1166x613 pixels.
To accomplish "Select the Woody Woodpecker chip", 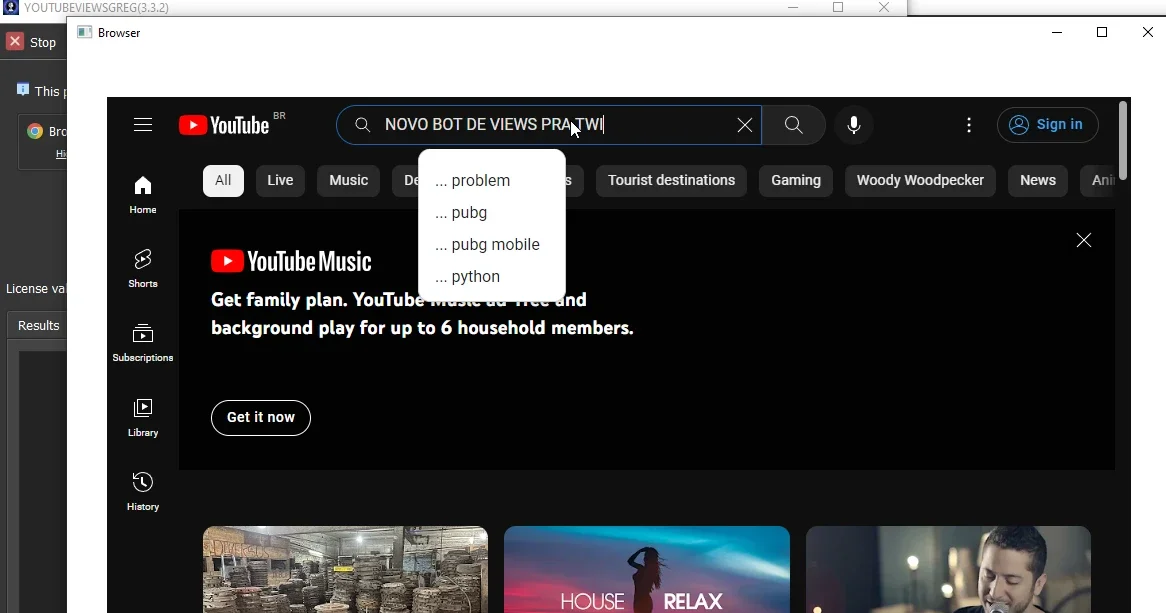I will pyautogui.click(x=920, y=181).
